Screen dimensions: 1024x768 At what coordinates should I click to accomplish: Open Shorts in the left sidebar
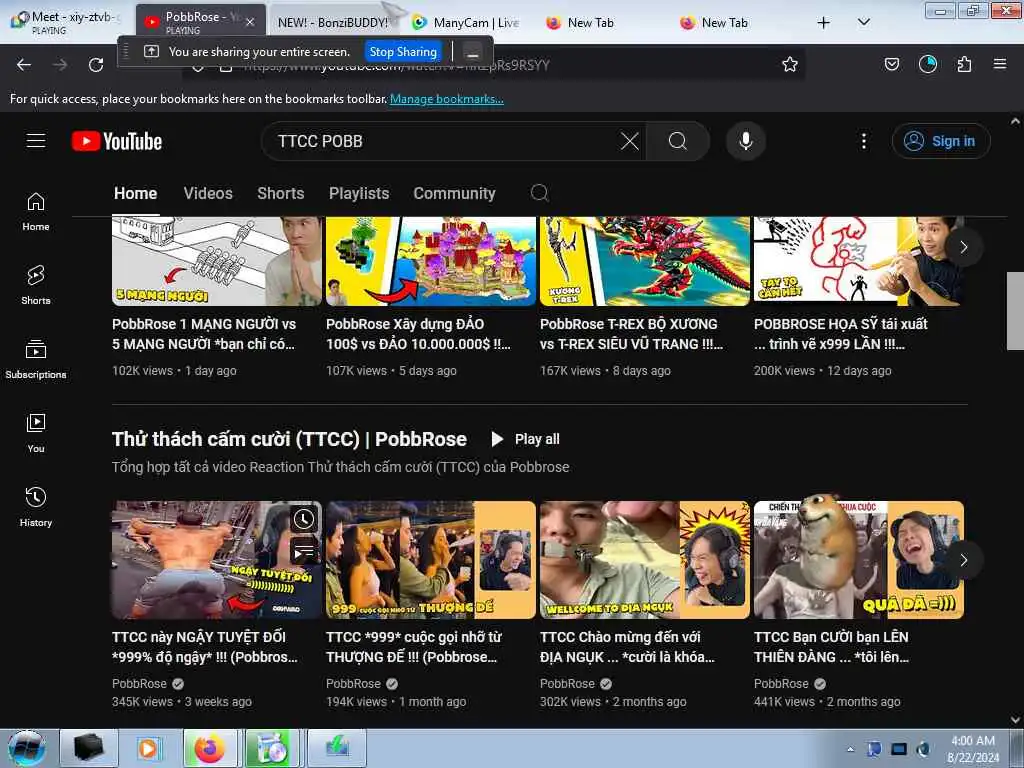36,285
